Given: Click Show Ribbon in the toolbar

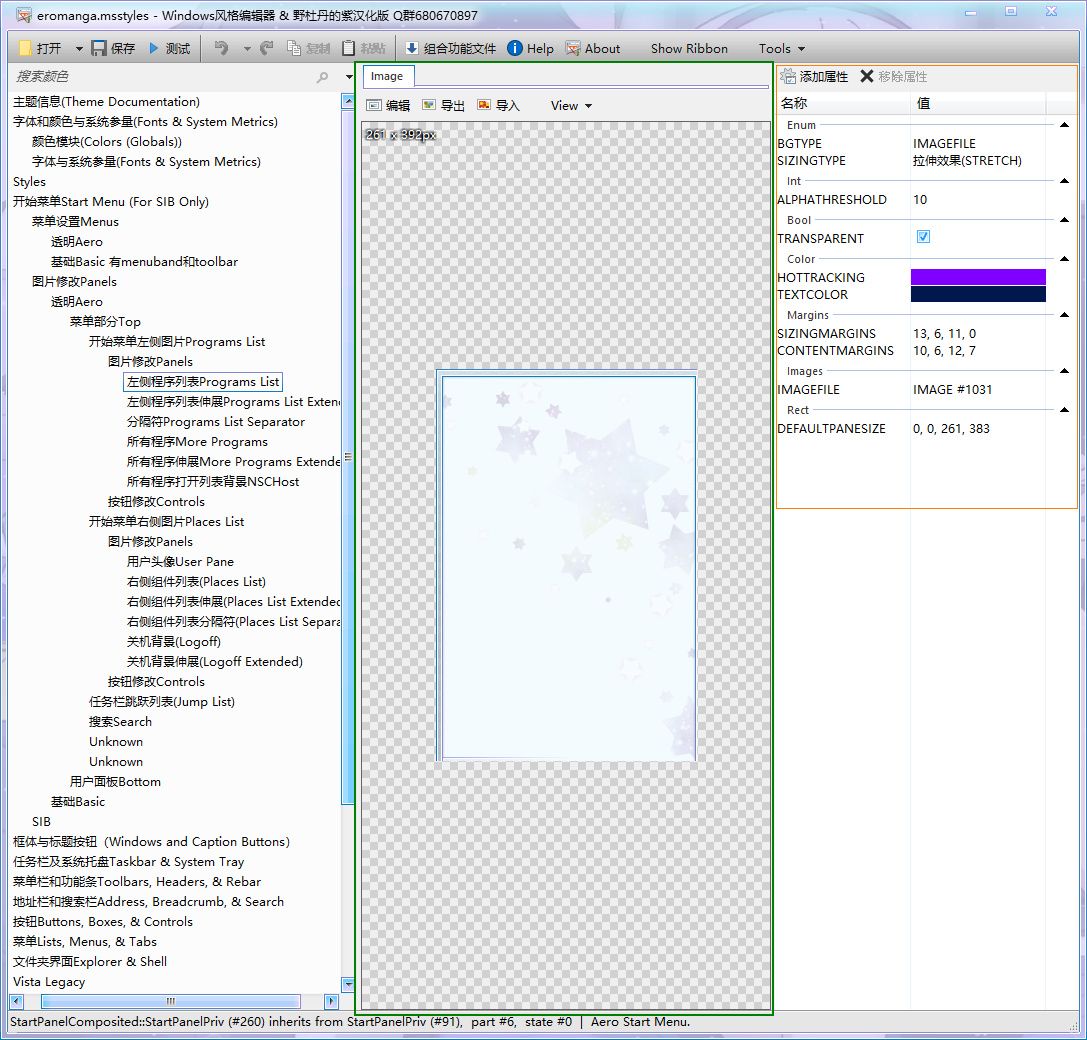Looking at the screenshot, I should coord(689,49).
